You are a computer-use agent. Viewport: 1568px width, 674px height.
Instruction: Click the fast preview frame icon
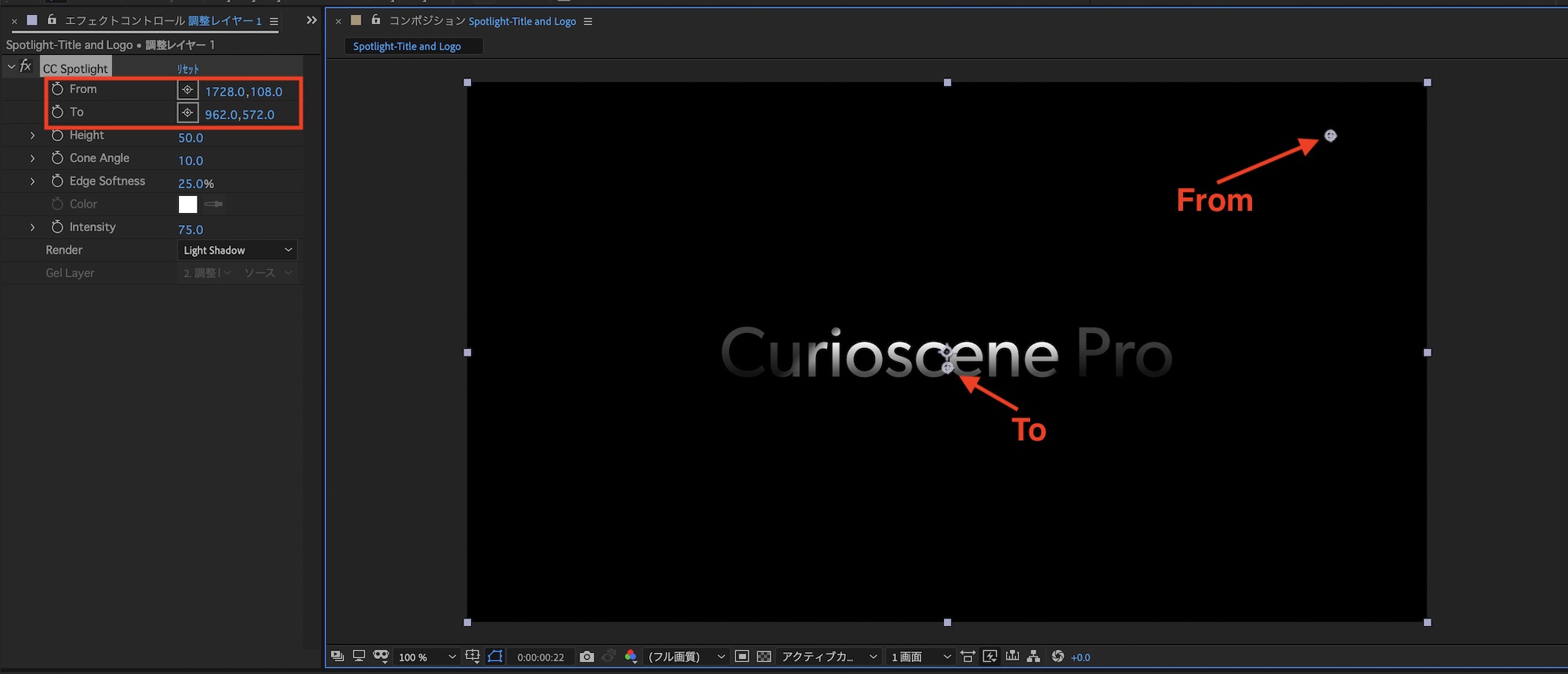(742, 656)
